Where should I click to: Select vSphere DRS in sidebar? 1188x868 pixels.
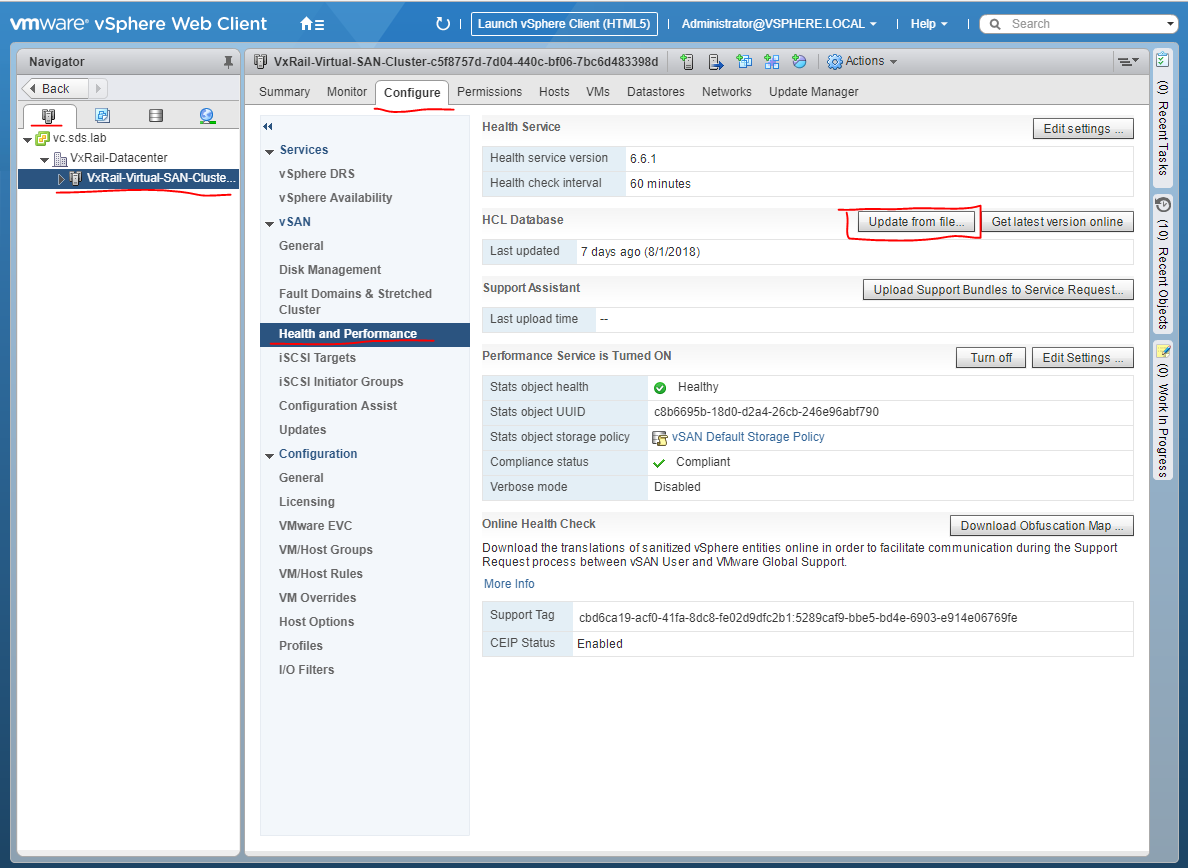317,173
